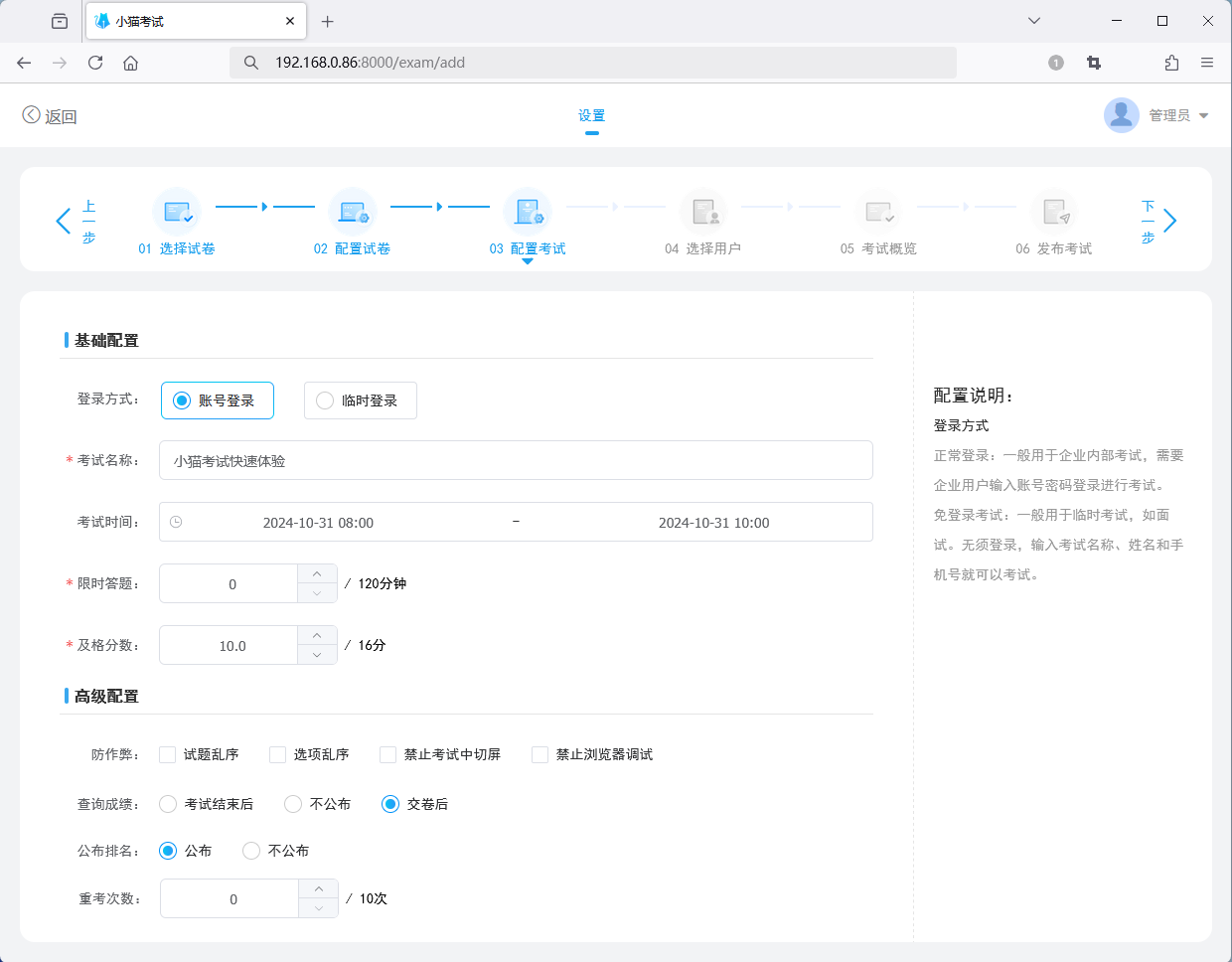
Task: Click the 设置 tab at the top
Action: coord(591,114)
